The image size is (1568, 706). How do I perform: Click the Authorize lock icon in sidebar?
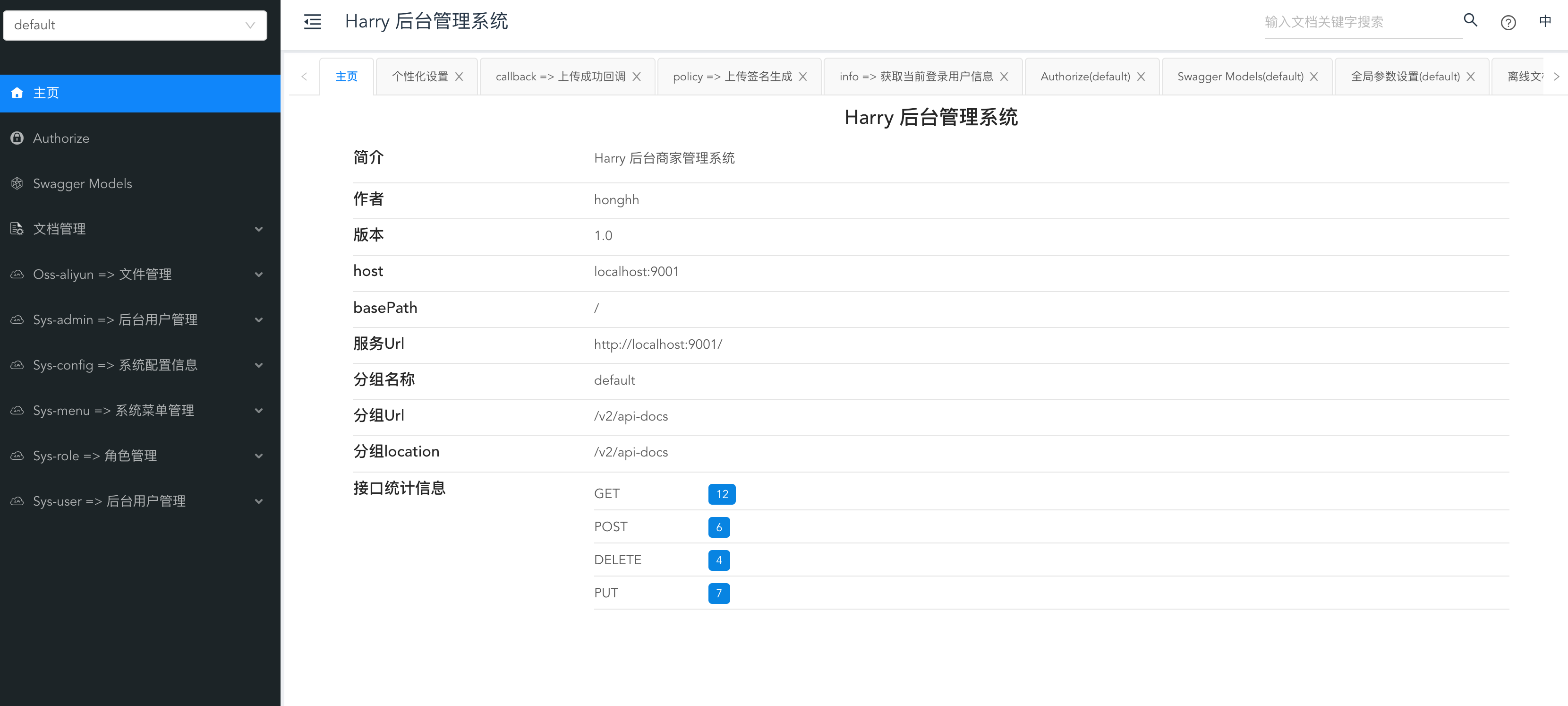coord(17,138)
